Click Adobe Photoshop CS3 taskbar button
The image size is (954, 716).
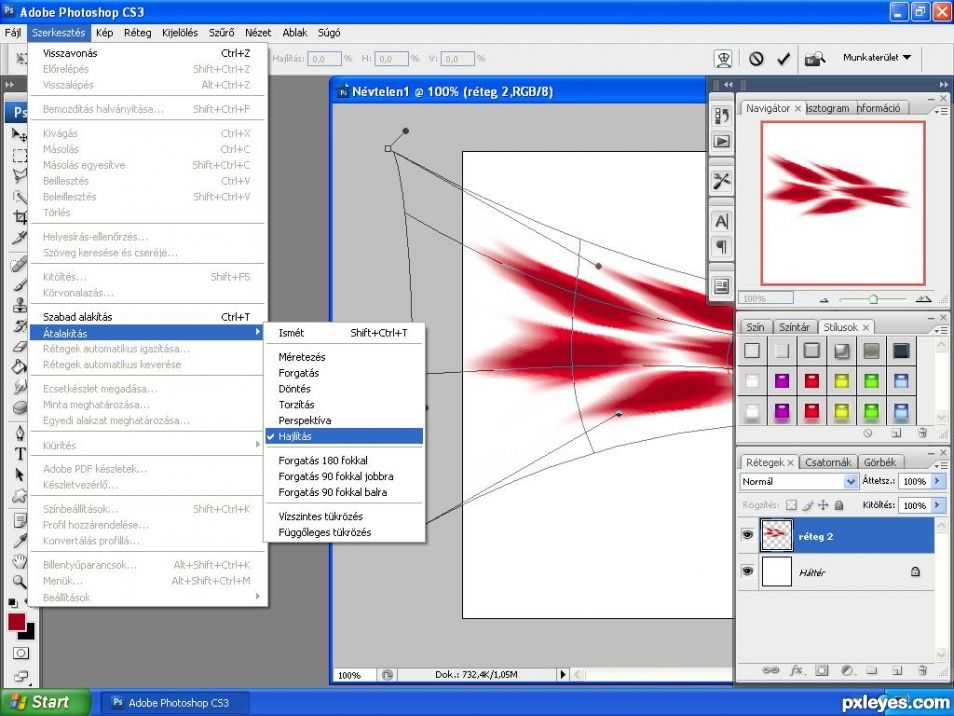coord(173,703)
